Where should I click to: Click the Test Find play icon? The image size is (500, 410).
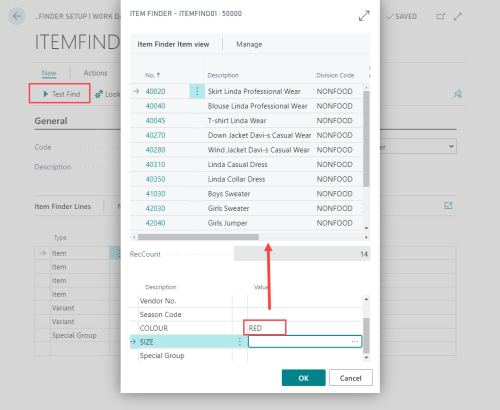(x=46, y=94)
